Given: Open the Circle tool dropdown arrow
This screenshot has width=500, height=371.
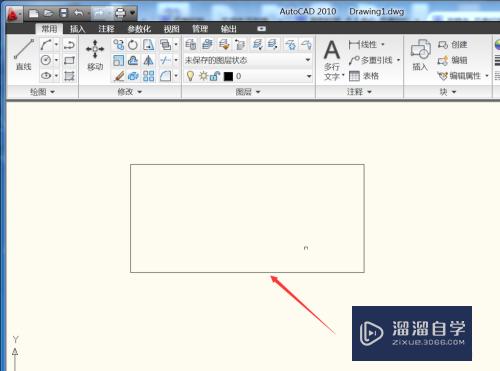Looking at the screenshot, I should 56,60.
